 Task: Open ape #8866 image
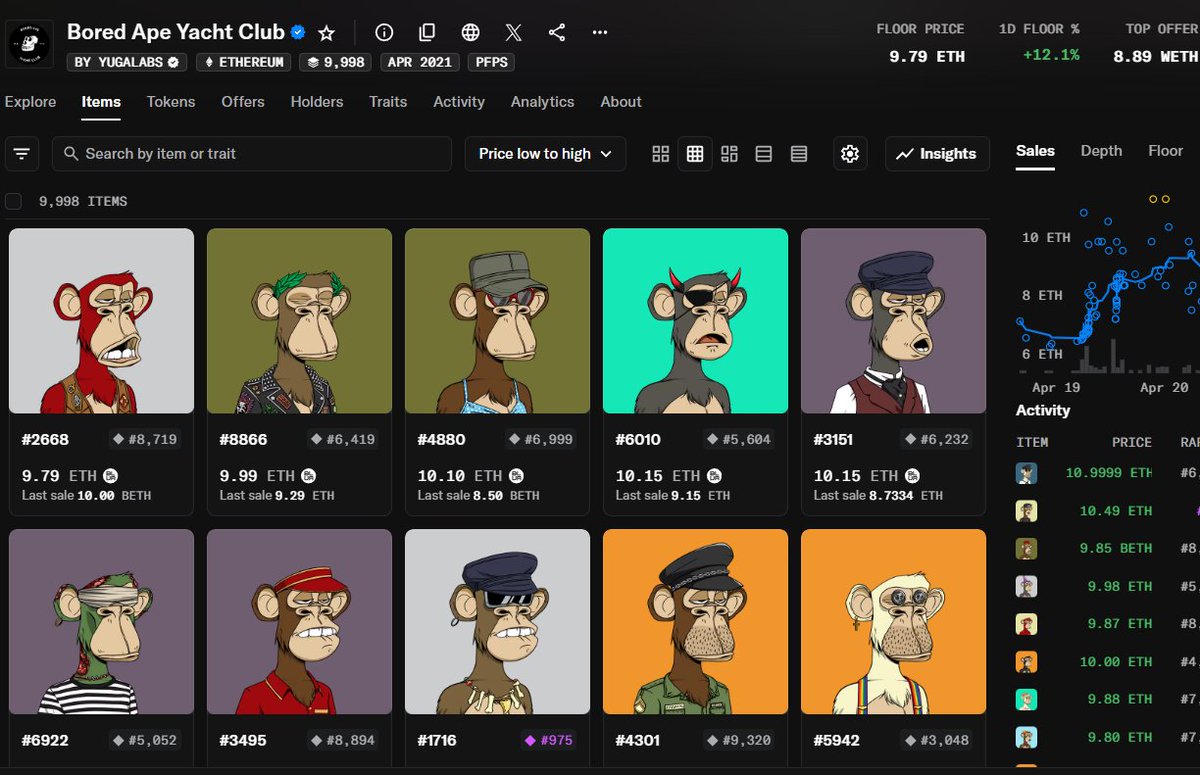coord(299,321)
